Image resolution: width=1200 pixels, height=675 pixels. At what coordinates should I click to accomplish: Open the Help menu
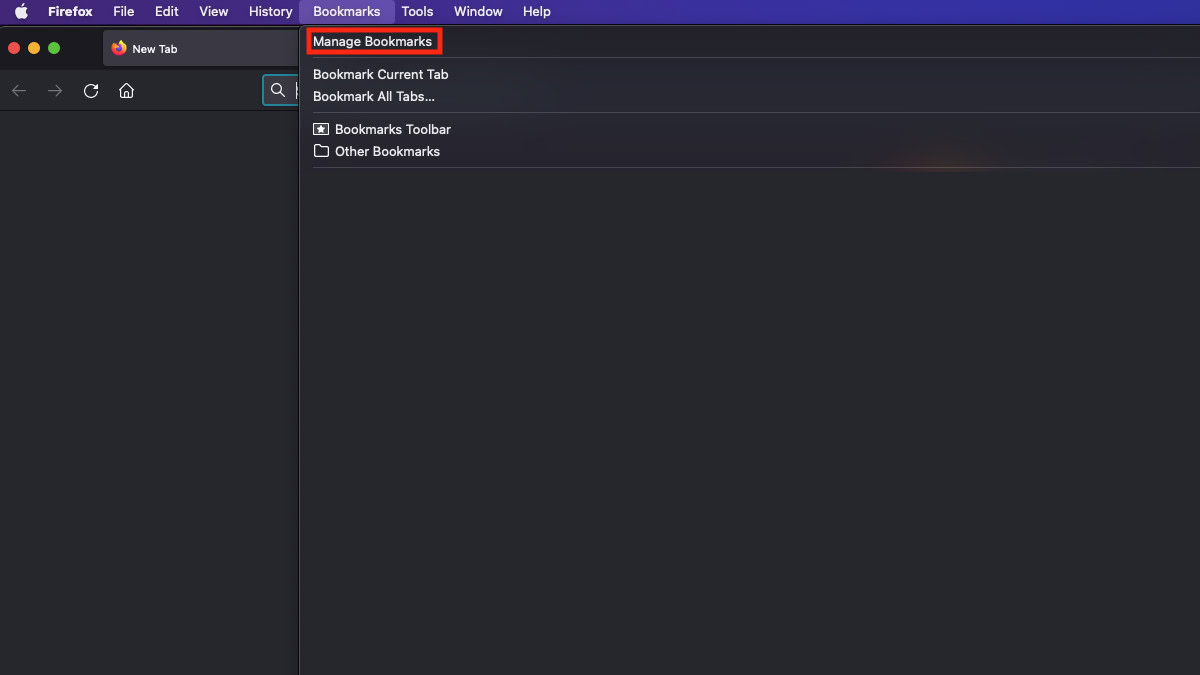coord(536,12)
